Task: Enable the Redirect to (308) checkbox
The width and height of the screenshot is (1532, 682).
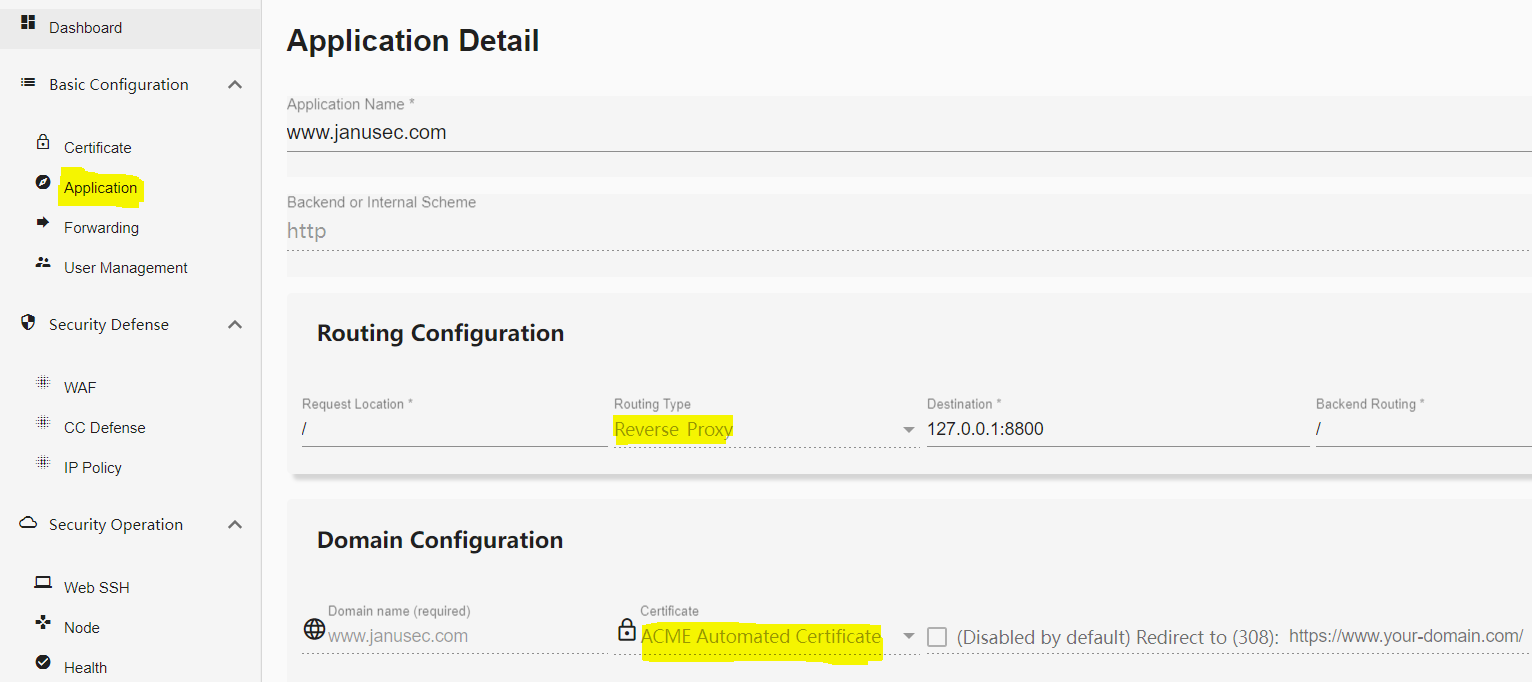Action: pyautogui.click(x=937, y=637)
